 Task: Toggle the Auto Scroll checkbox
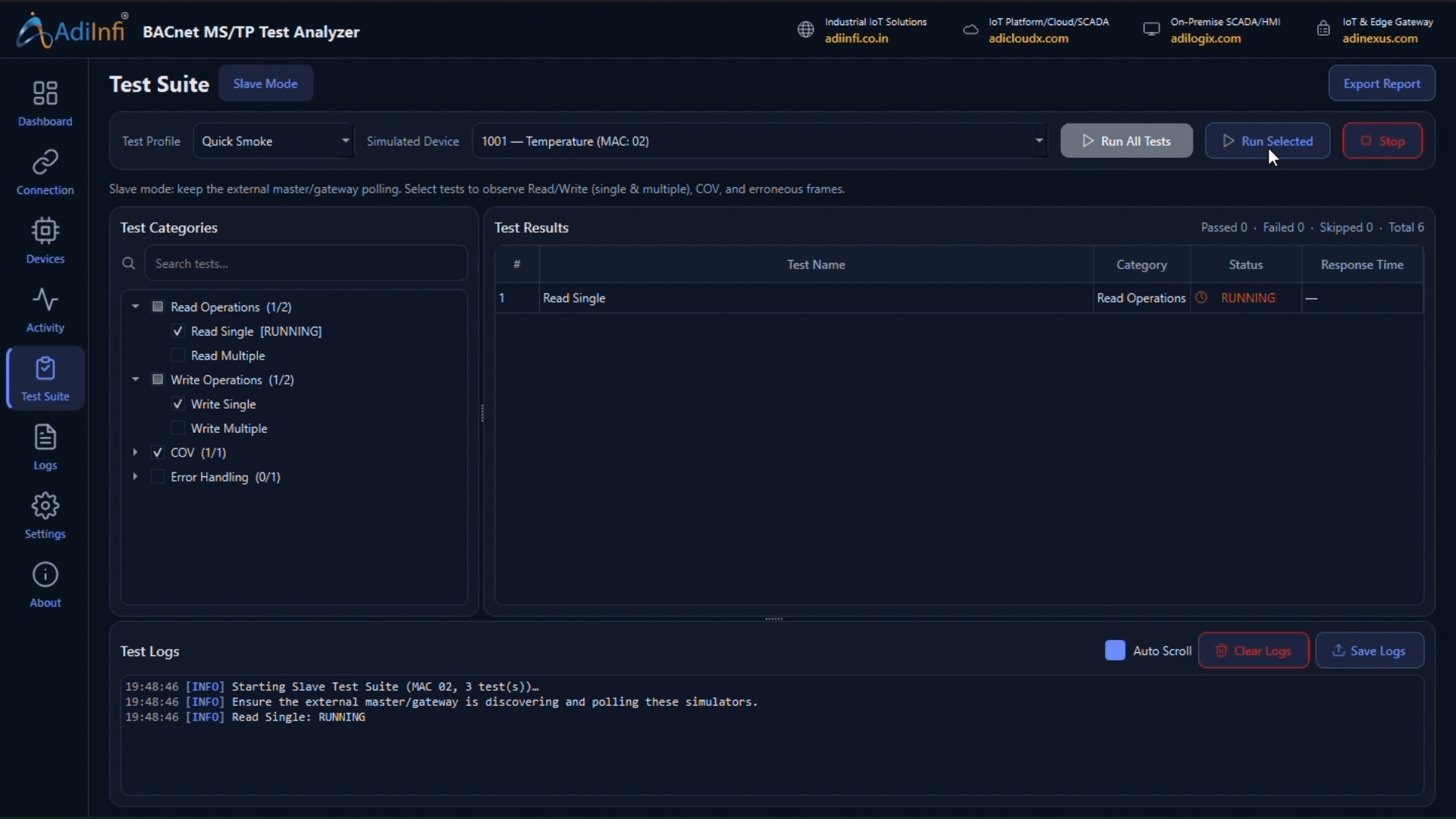tap(1115, 651)
